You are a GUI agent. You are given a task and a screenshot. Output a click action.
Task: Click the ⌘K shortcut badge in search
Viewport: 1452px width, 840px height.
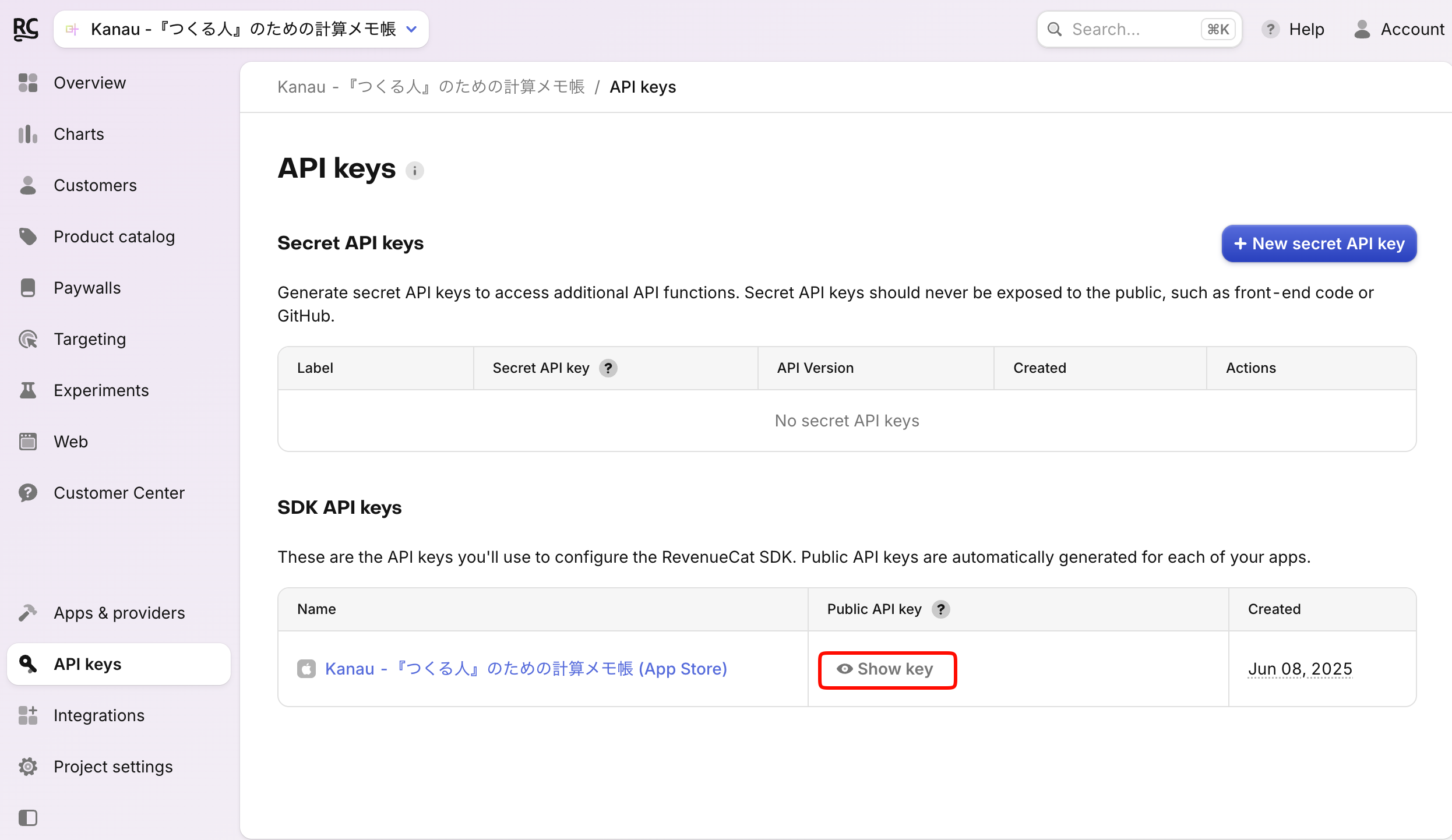coord(1218,29)
